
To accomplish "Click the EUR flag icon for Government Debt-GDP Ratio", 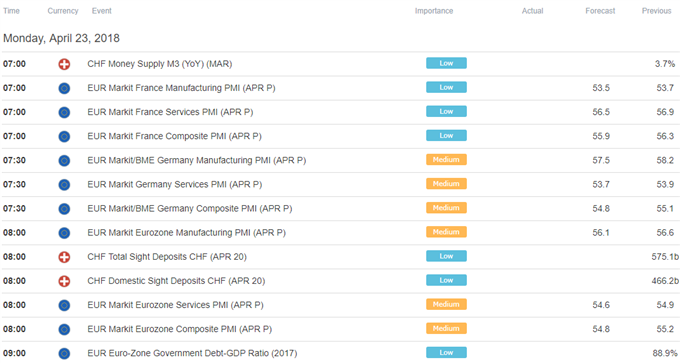I will click(x=64, y=354).
